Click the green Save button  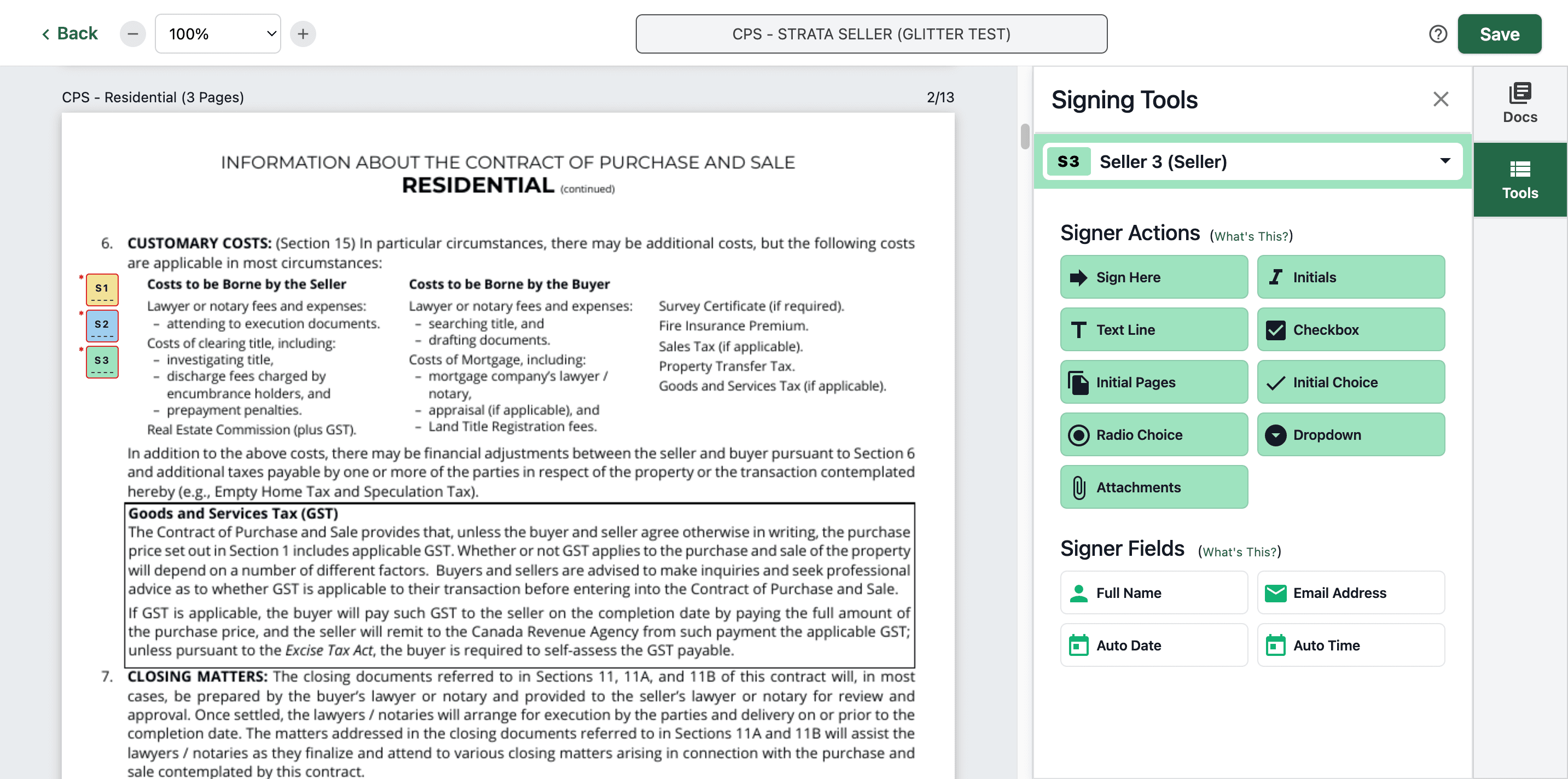click(1499, 34)
